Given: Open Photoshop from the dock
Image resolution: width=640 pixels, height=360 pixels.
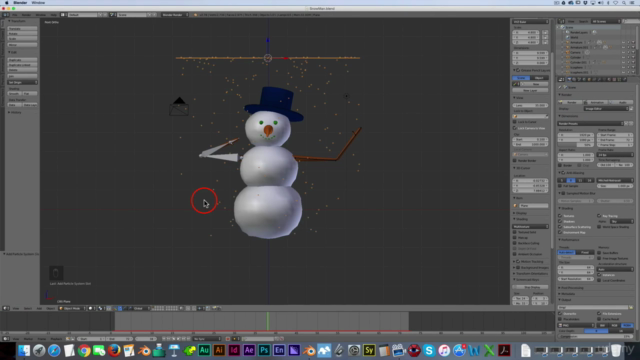Looking at the screenshot, I should tap(264, 350).
